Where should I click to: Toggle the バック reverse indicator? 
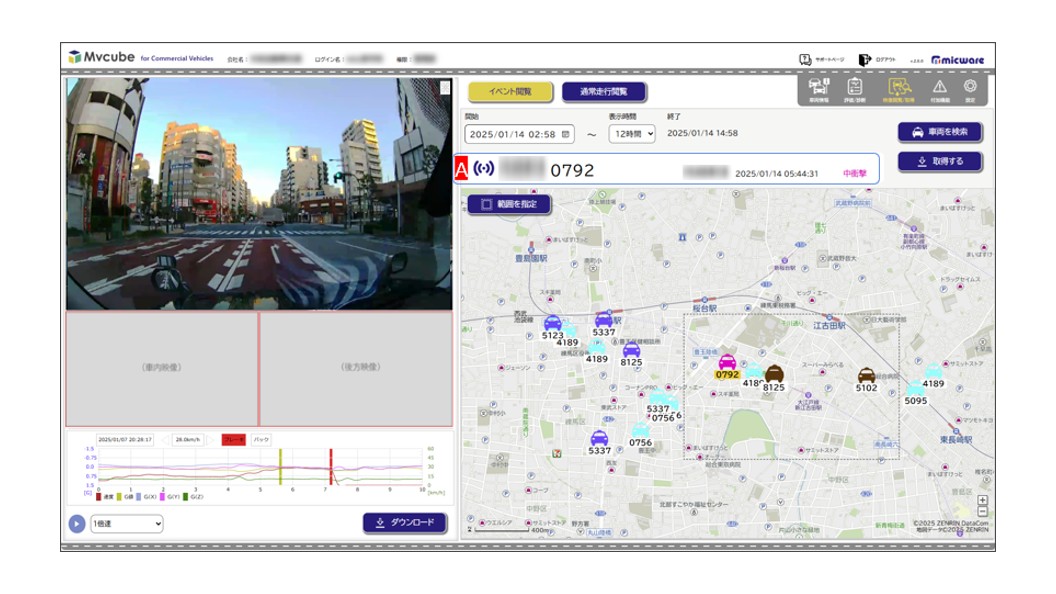click(x=260, y=439)
